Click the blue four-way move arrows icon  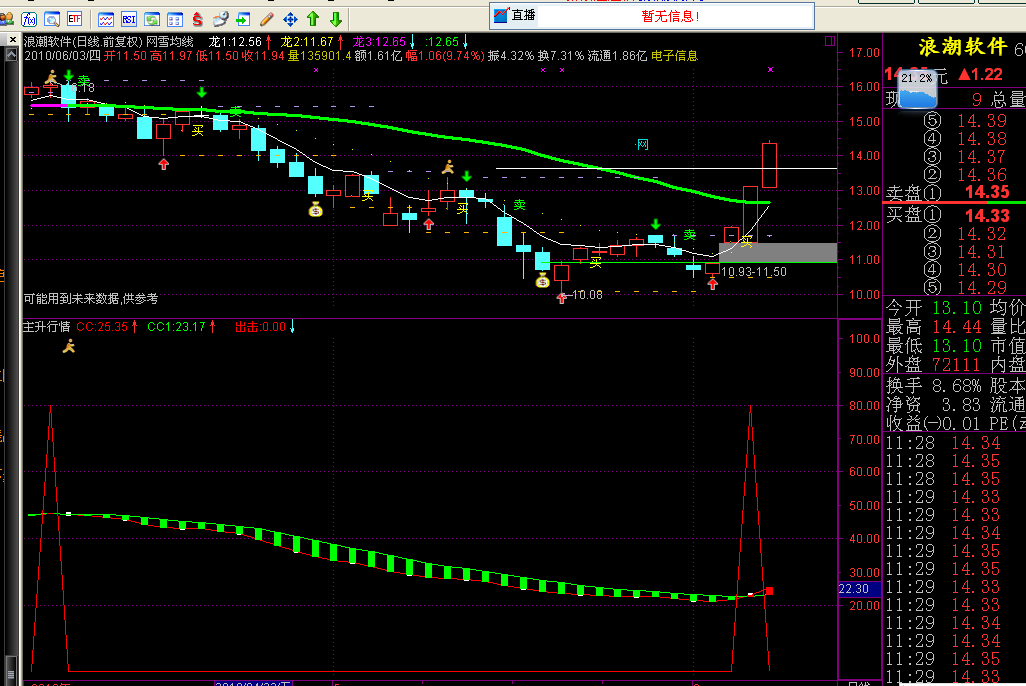coord(290,19)
